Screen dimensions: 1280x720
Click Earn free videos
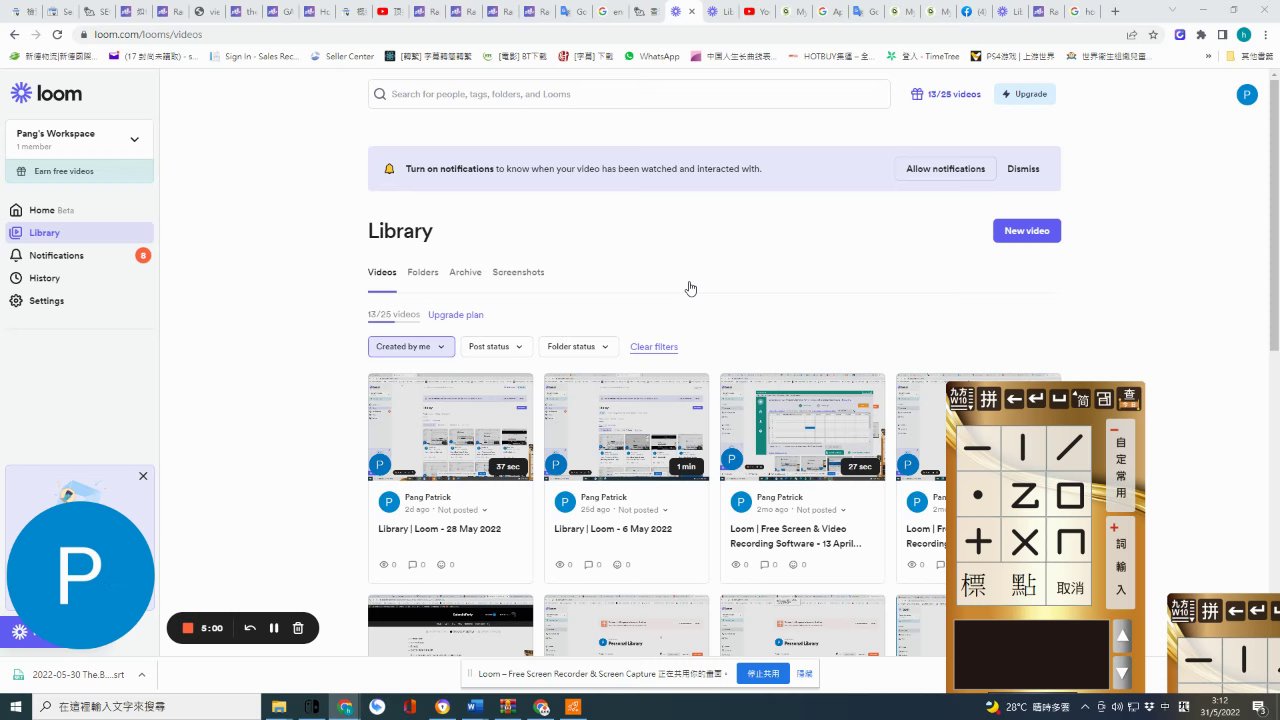[79, 171]
